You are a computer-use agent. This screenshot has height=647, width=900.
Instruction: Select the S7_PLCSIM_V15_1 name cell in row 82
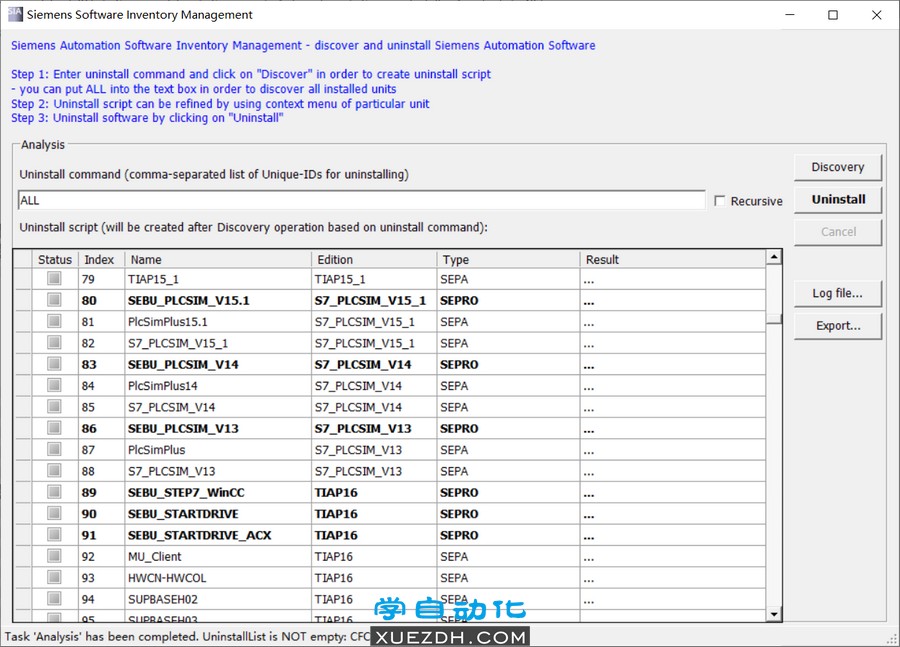(x=218, y=343)
